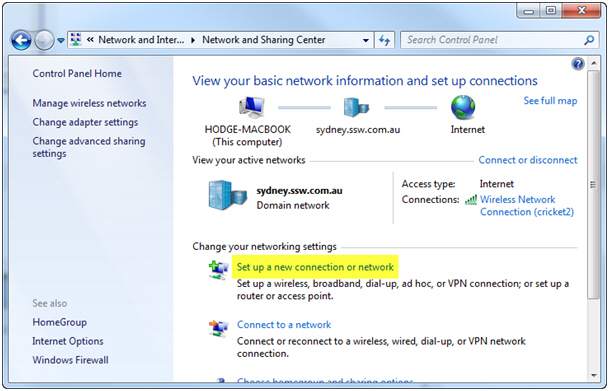Viewport: 609px width, 391px height.
Task: Click the HODGE-MACBOOK computer icon
Action: click(x=252, y=107)
